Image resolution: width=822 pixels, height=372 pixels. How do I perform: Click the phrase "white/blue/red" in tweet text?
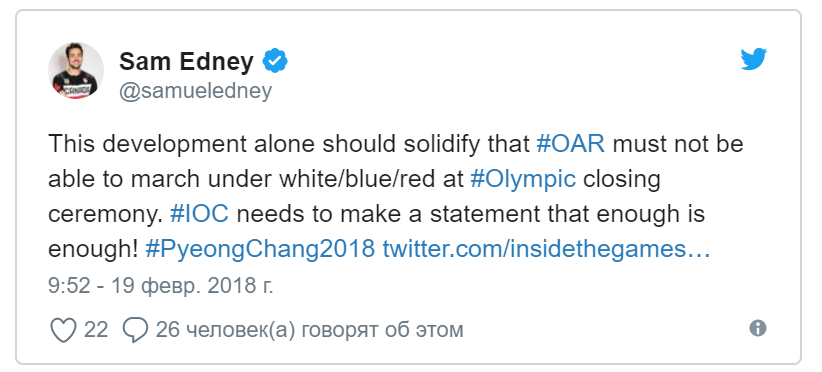pos(371,179)
